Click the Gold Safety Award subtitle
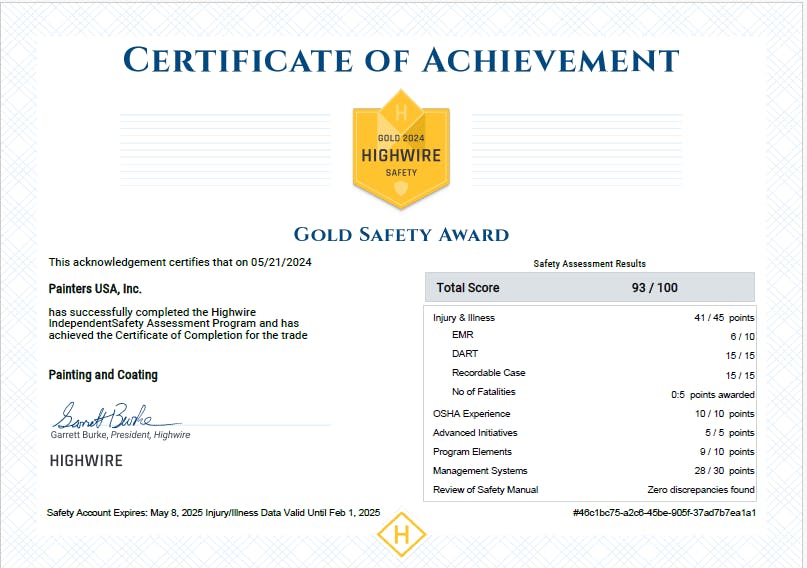 (x=401, y=235)
